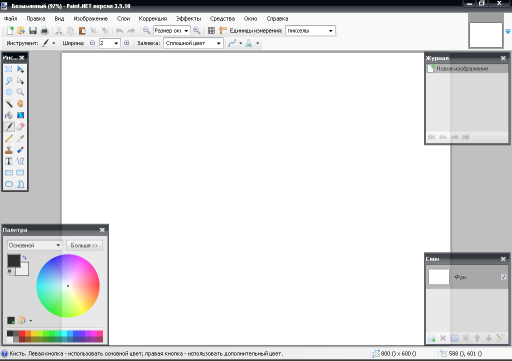Select the Rounded Rectangle tool

pos(20,173)
